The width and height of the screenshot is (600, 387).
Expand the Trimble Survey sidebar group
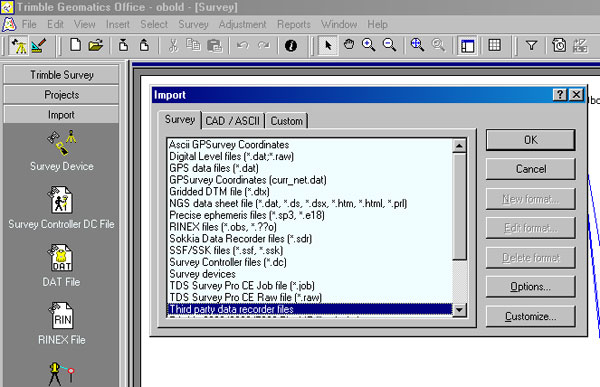(x=61, y=75)
